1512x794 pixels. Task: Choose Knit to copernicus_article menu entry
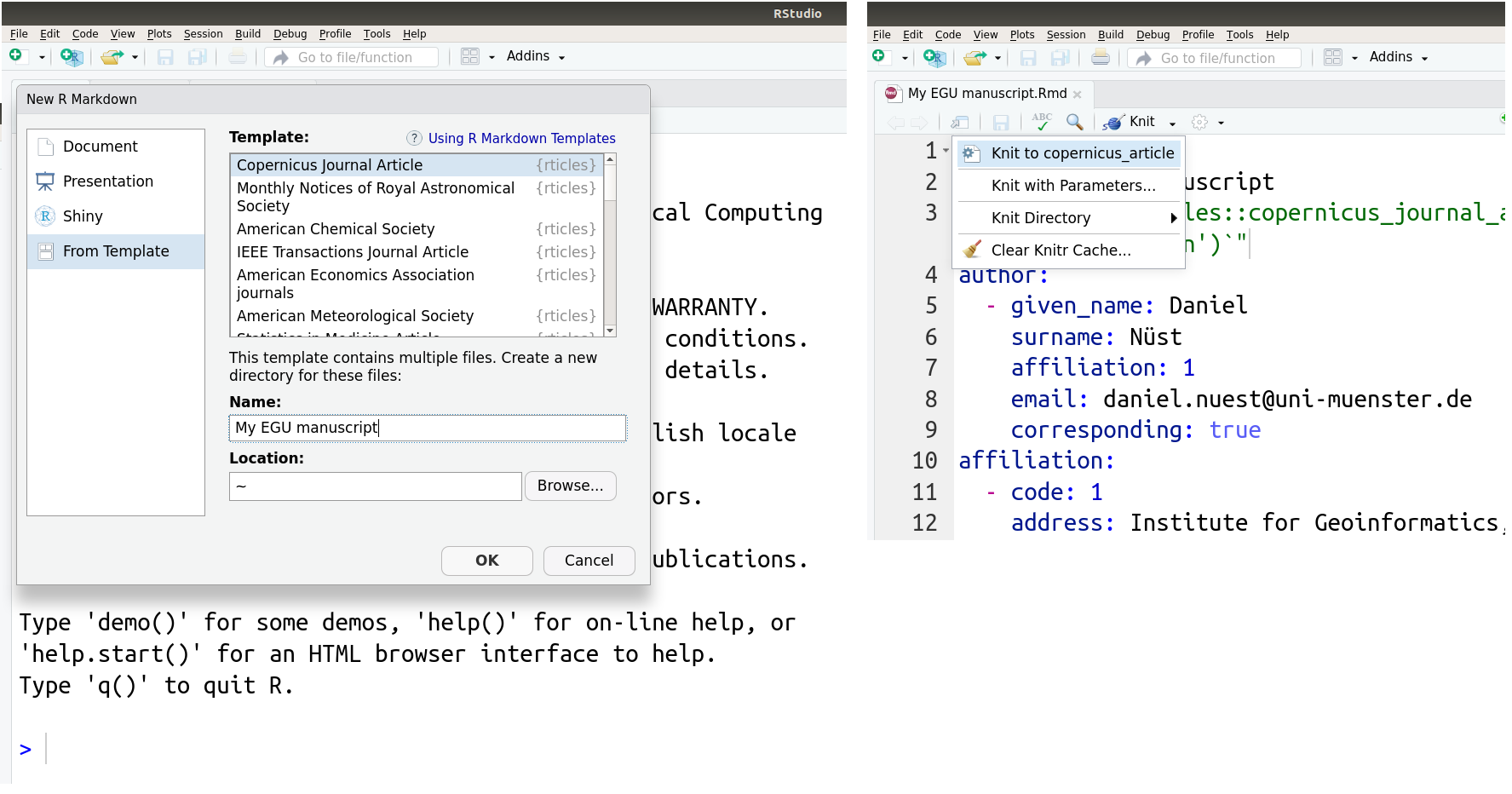click(x=1069, y=153)
